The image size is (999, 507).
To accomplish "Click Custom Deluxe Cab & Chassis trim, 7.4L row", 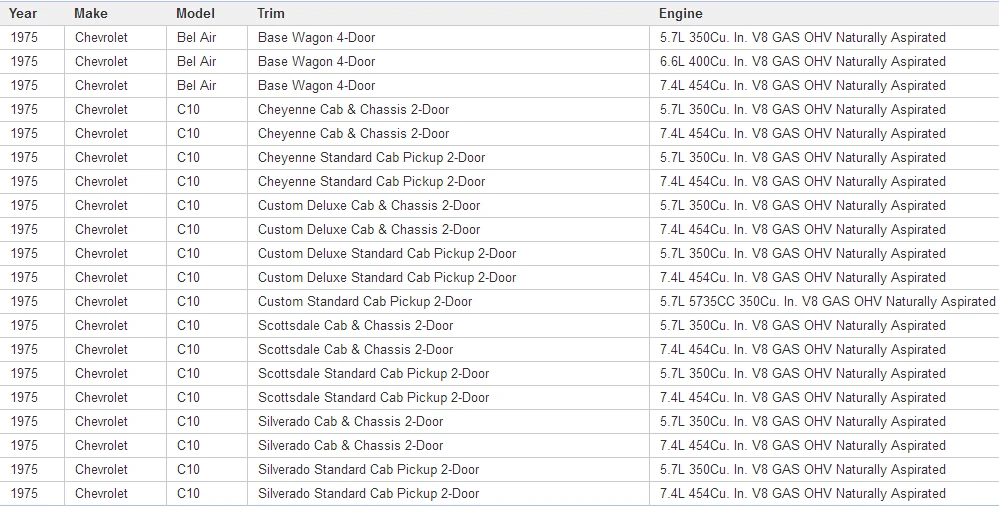I will click(x=449, y=230).
